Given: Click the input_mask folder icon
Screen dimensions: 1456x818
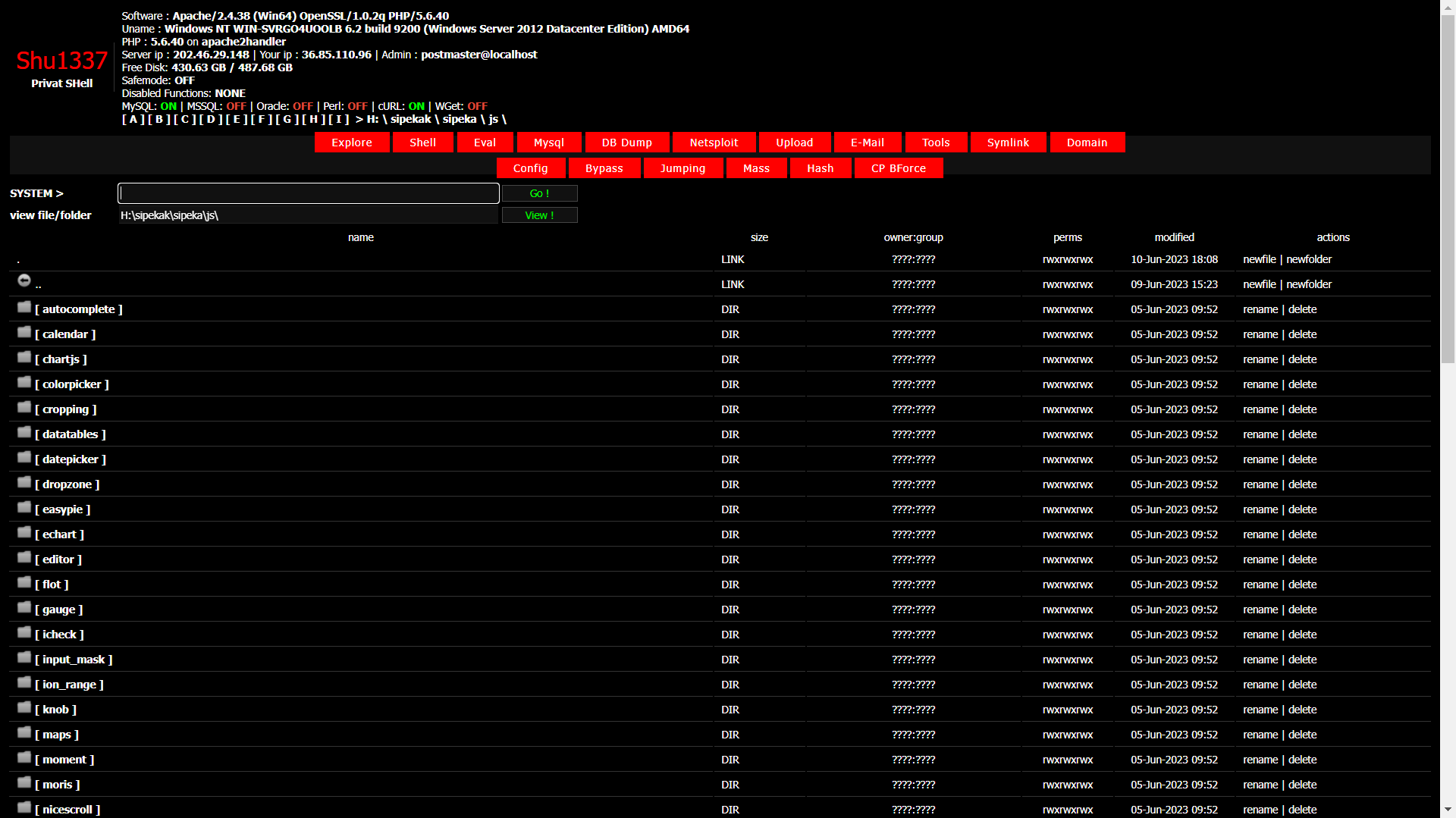Looking at the screenshot, I should coord(24,657).
